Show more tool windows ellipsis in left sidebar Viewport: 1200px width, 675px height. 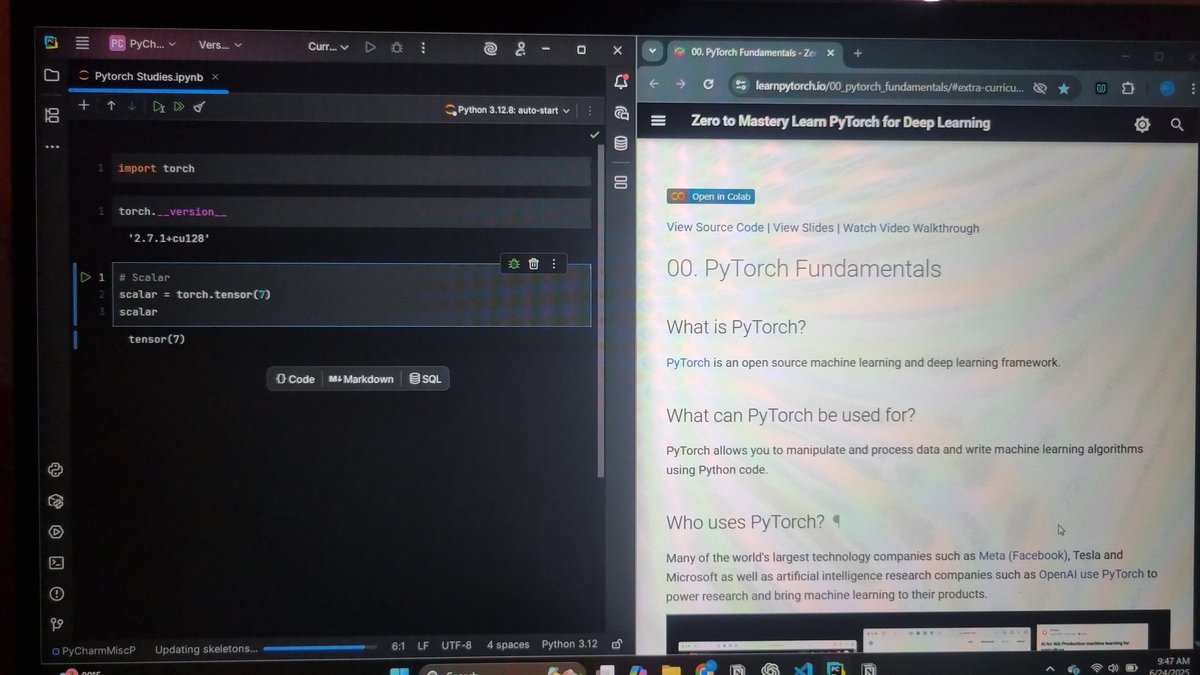[52, 147]
